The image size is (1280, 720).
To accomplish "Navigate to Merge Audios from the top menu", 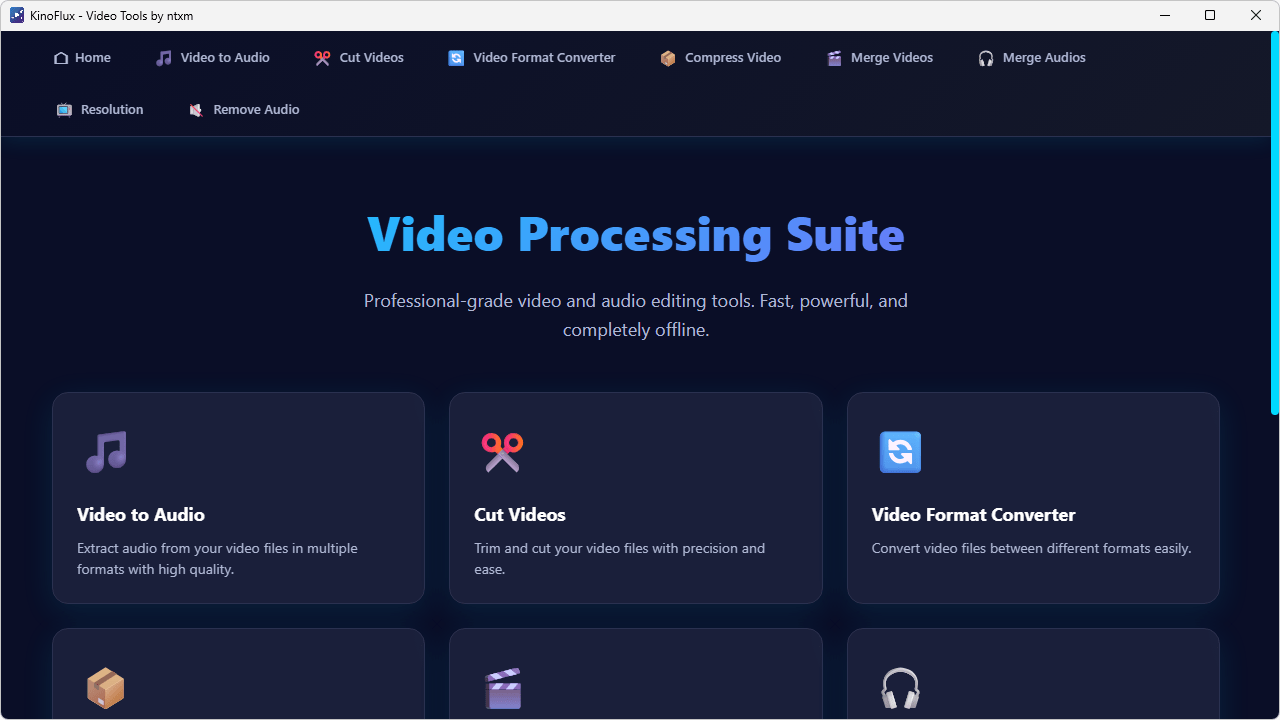I will point(1031,57).
